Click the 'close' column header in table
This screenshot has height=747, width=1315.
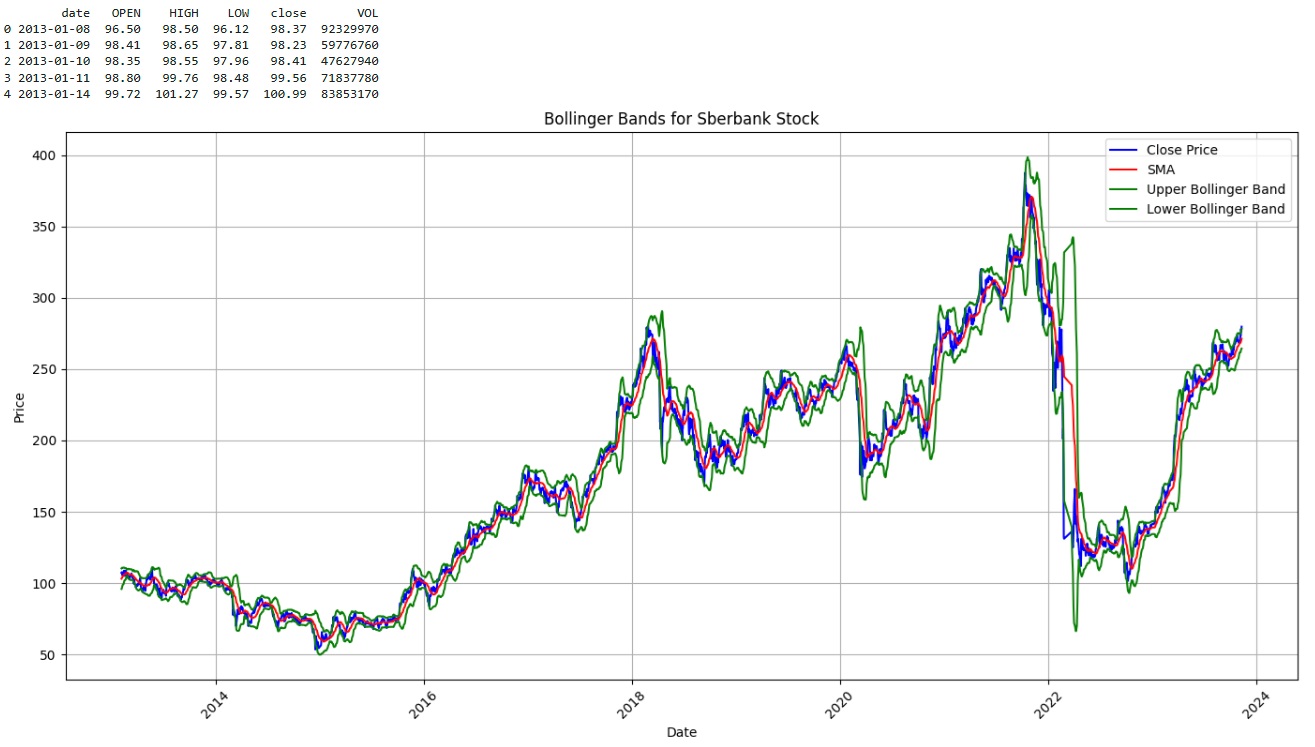[x=288, y=13]
